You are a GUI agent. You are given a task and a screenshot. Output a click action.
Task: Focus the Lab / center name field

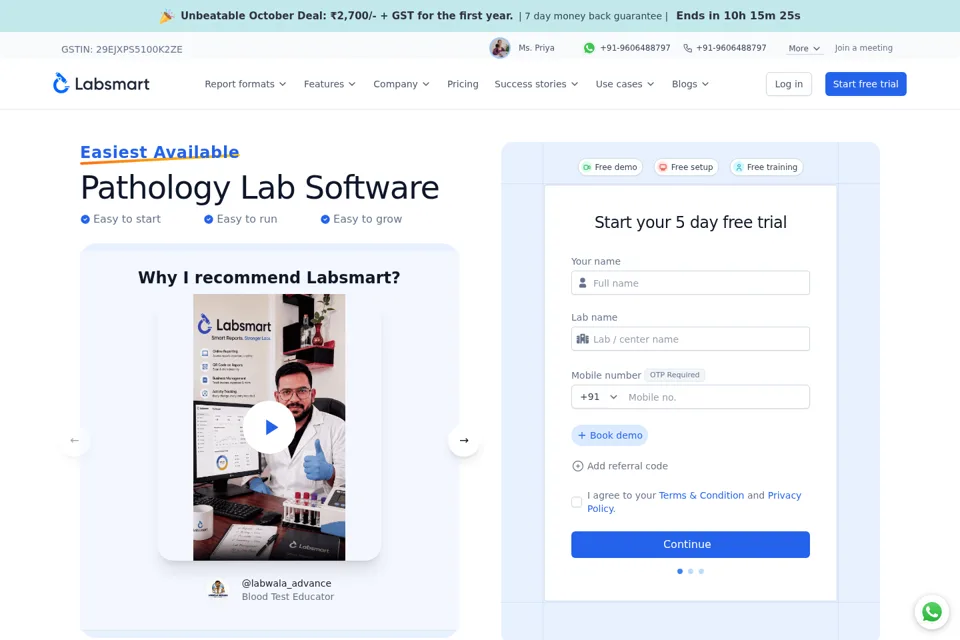(x=690, y=339)
